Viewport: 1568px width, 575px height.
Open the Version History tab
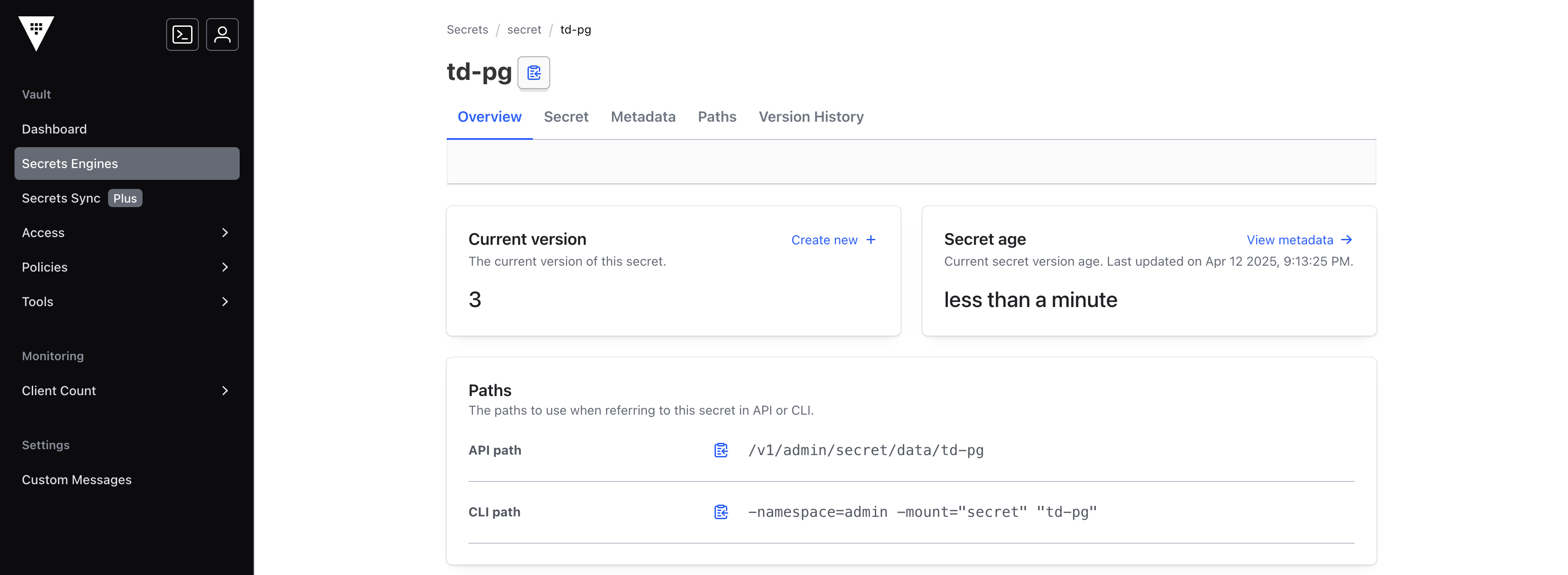tap(811, 116)
